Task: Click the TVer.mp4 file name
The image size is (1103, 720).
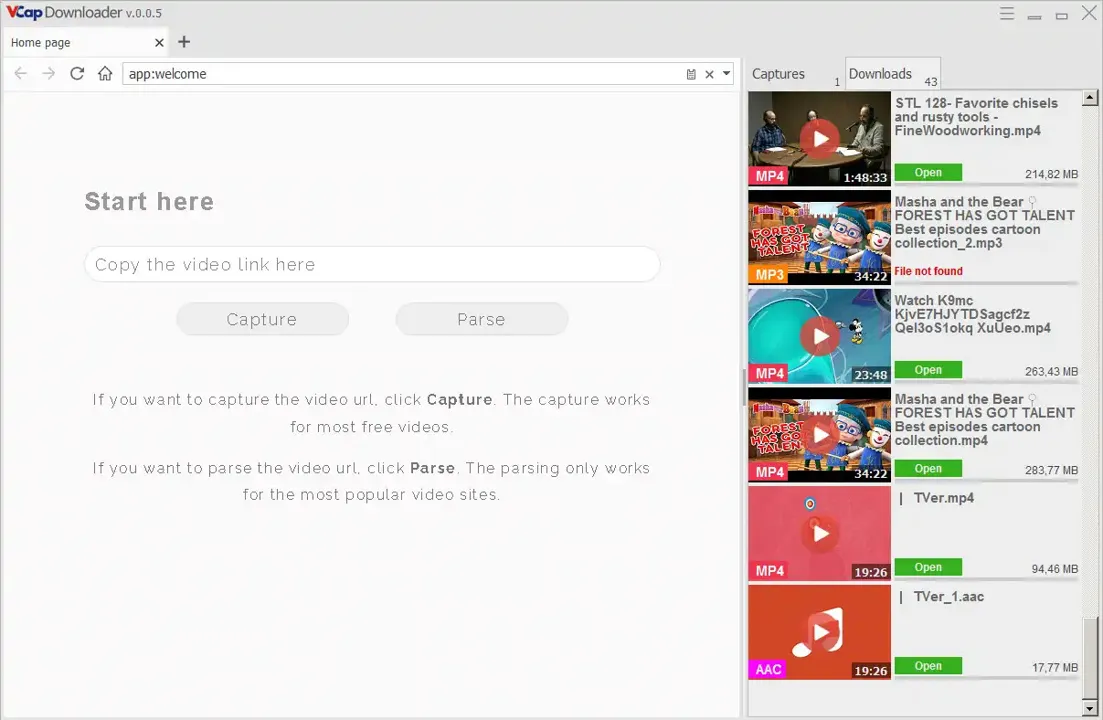Action: pyautogui.click(x=943, y=498)
